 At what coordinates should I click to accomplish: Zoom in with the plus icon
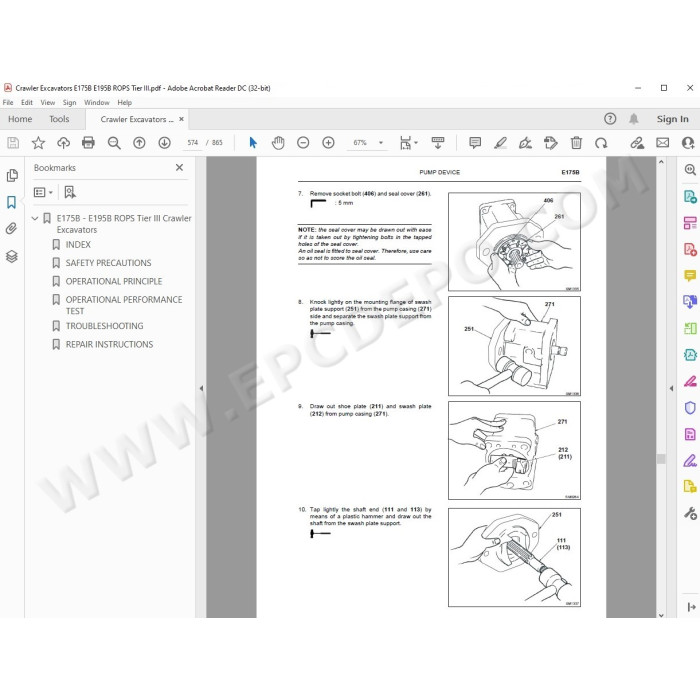[328, 143]
